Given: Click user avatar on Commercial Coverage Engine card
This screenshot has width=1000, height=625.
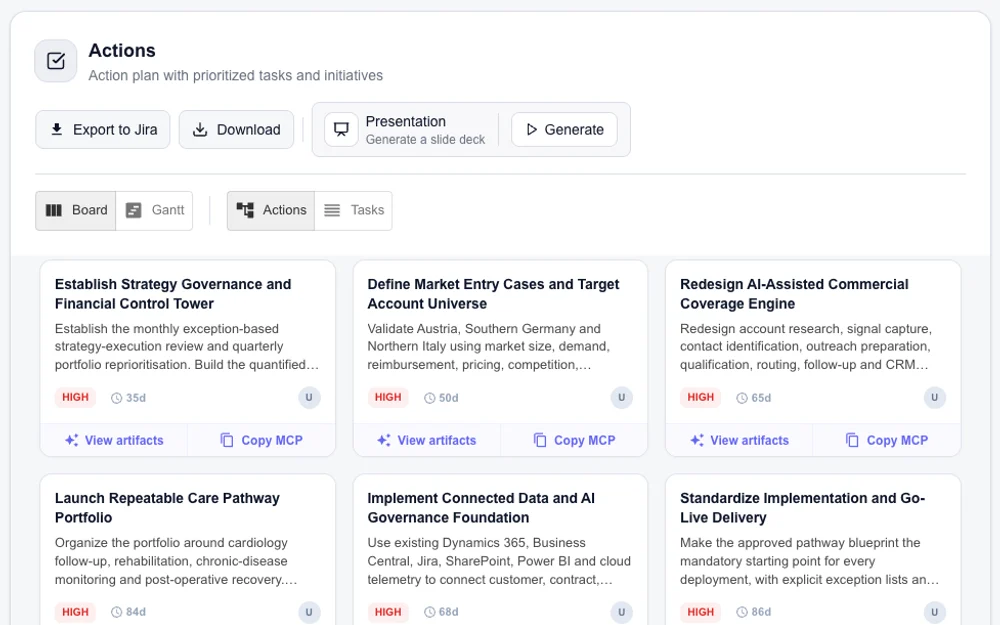Looking at the screenshot, I should (935, 397).
